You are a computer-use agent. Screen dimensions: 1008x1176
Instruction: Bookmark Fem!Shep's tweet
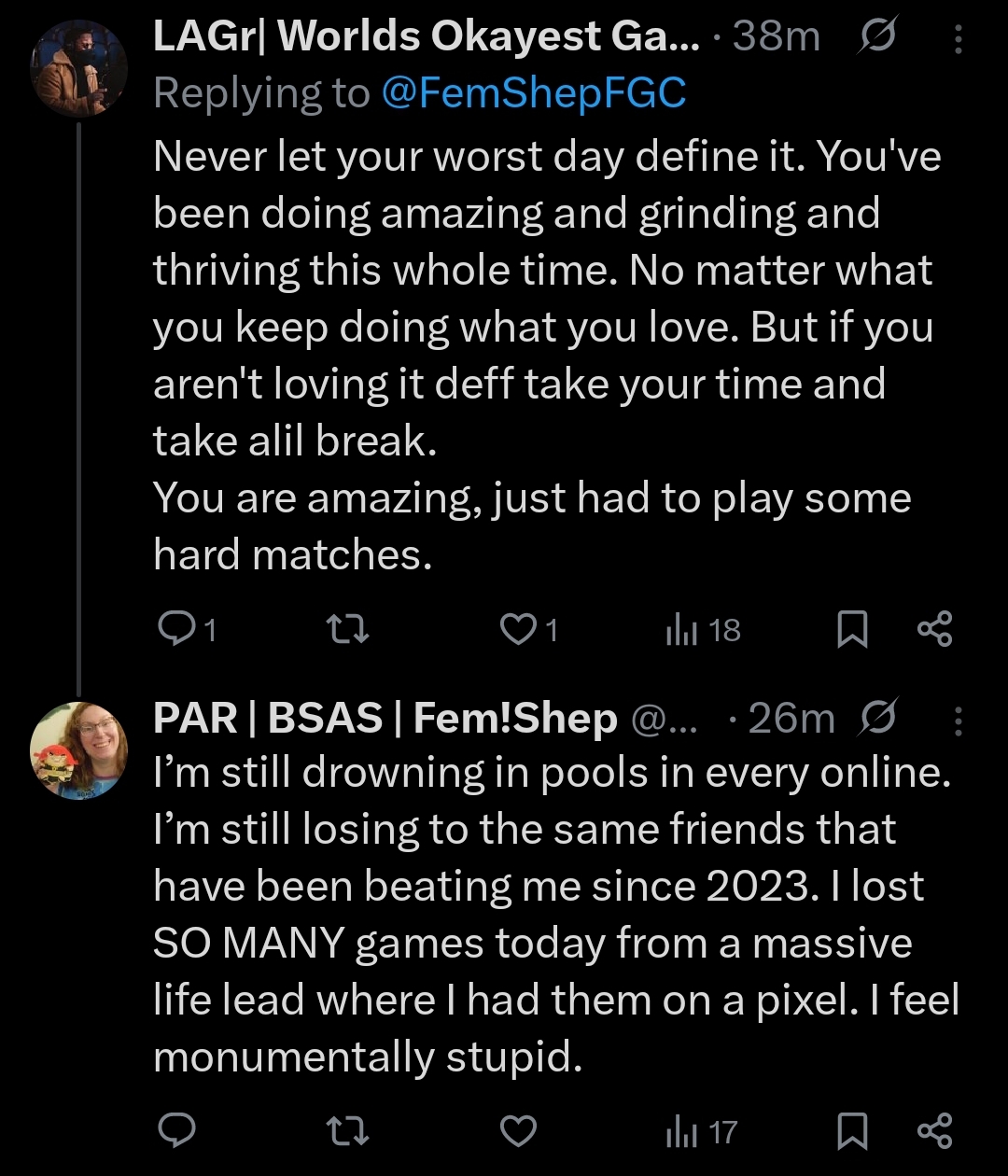point(851,1132)
